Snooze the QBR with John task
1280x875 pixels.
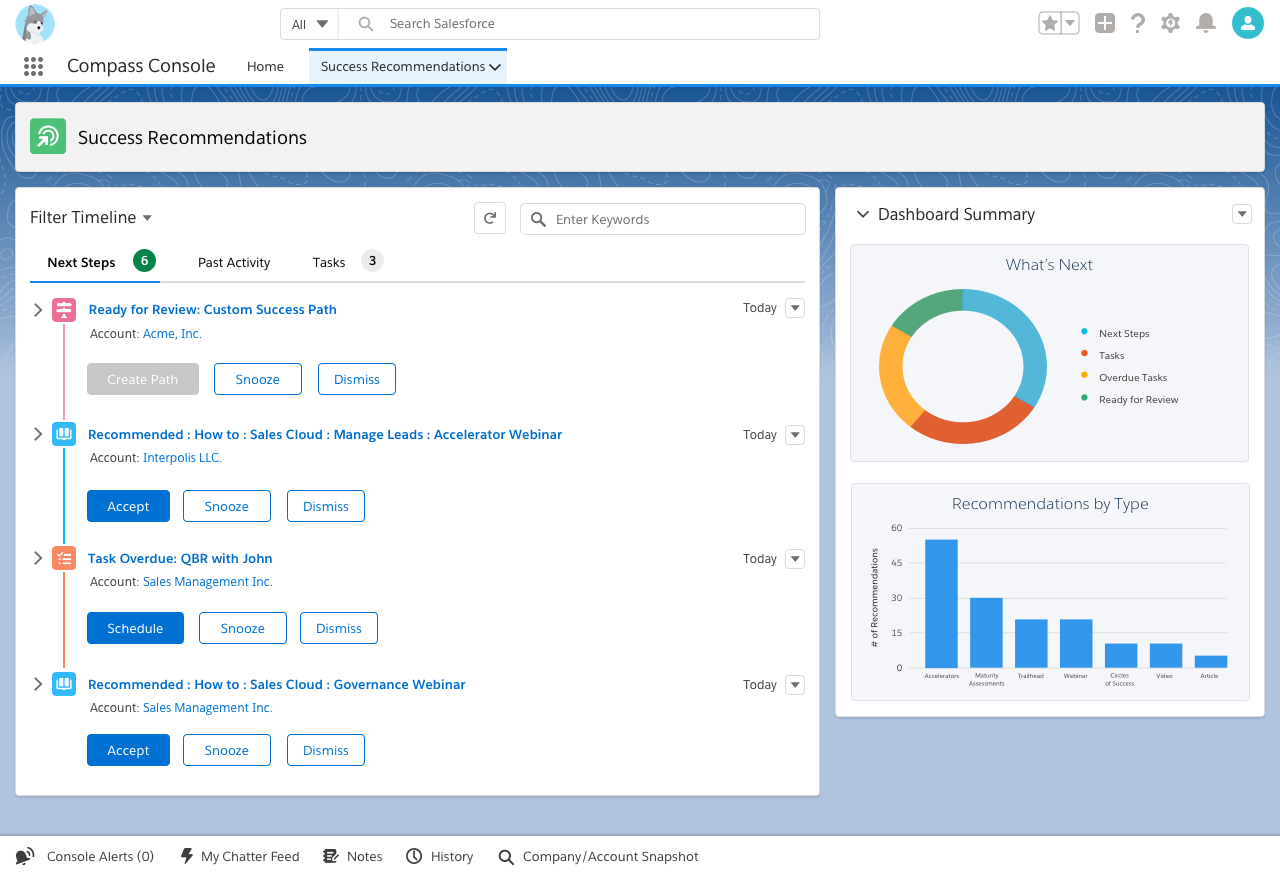point(243,628)
